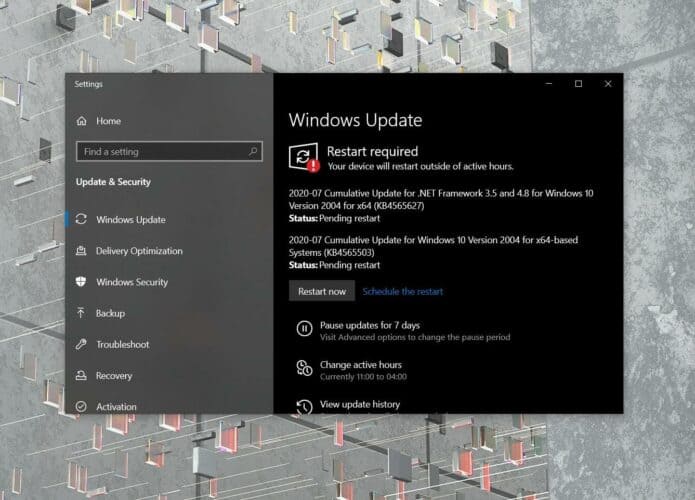Click the Restart required status icon
Screen dimensions: 695x500
point(304,157)
